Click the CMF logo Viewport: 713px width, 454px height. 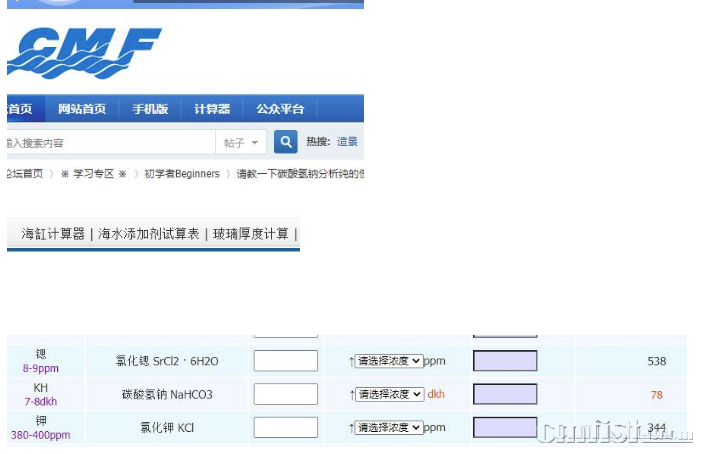[x=85, y=53]
